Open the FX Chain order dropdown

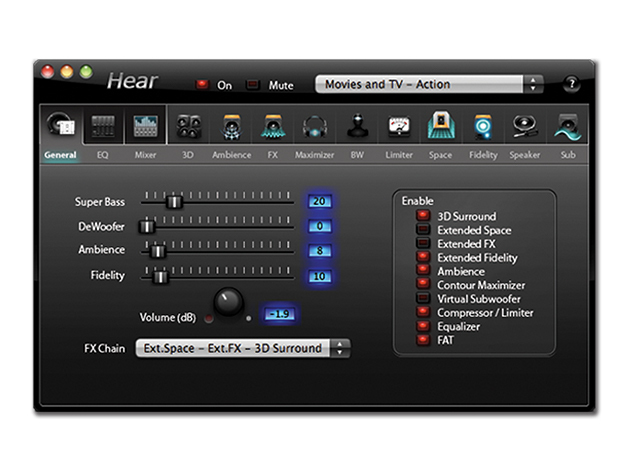click(243, 348)
